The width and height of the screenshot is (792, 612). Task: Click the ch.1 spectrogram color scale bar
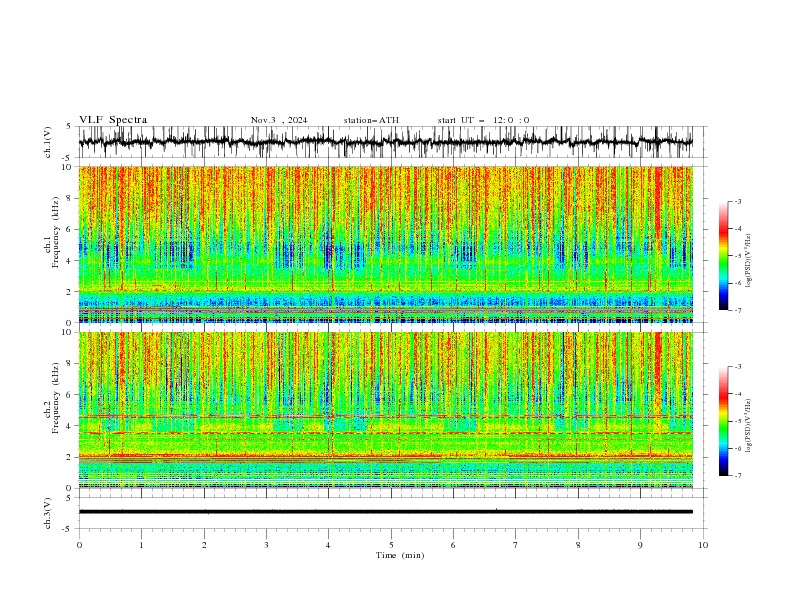[x=723, y=256]
